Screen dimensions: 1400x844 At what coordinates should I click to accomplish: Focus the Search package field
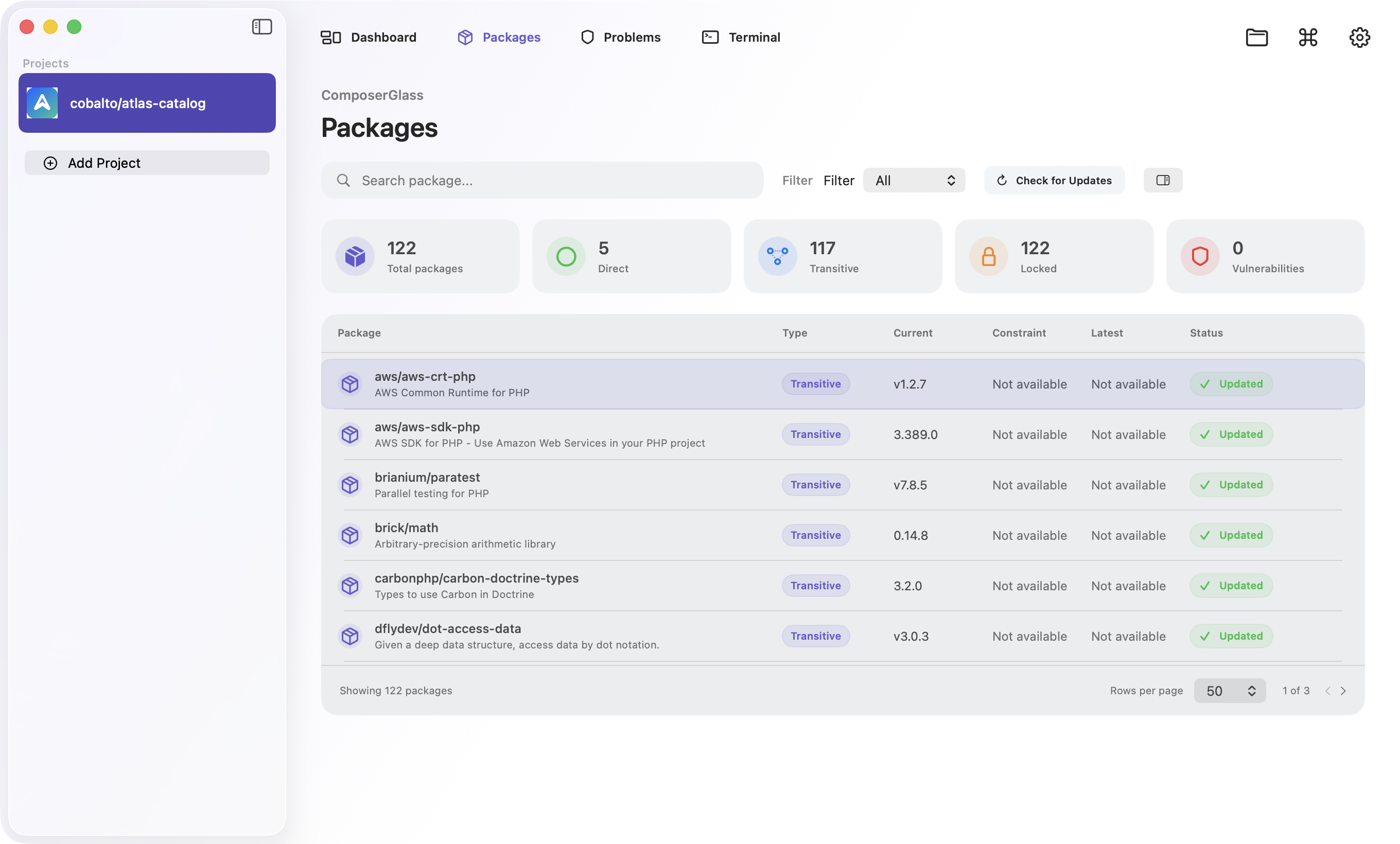(x=542, y=181)
